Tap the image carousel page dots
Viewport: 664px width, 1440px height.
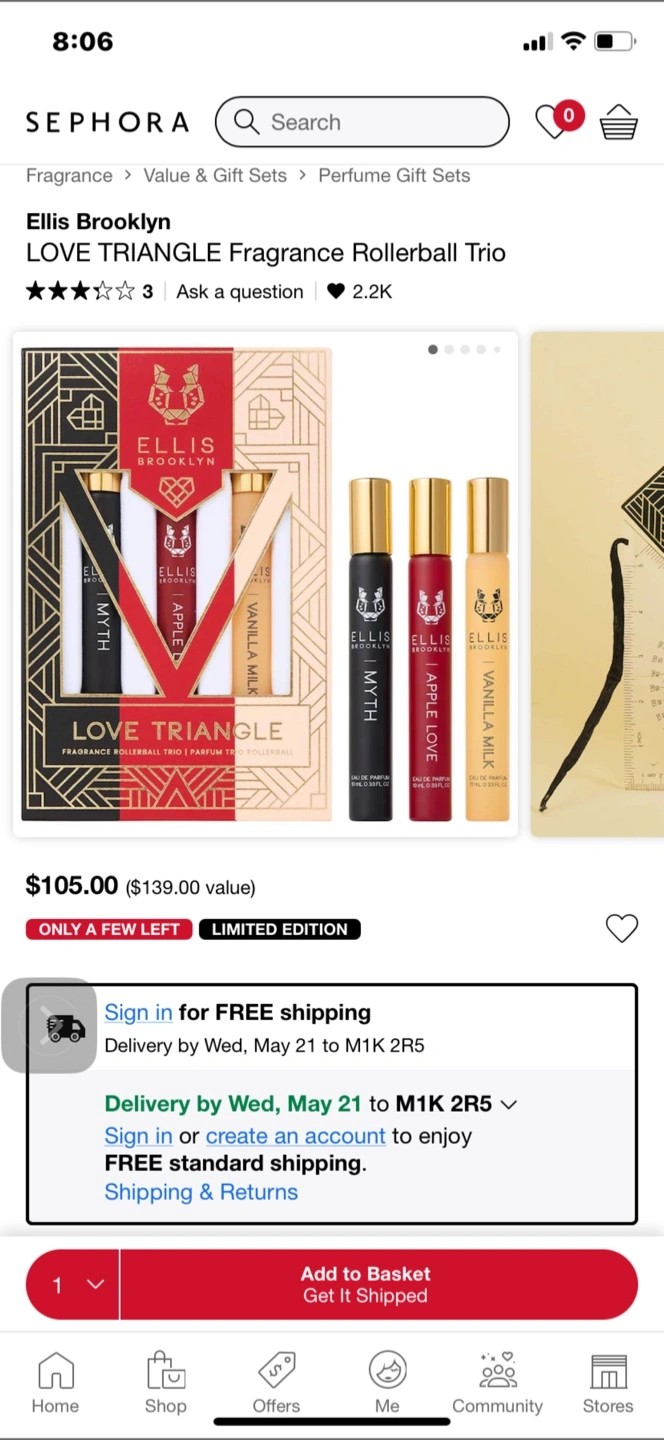click(464, 349)
